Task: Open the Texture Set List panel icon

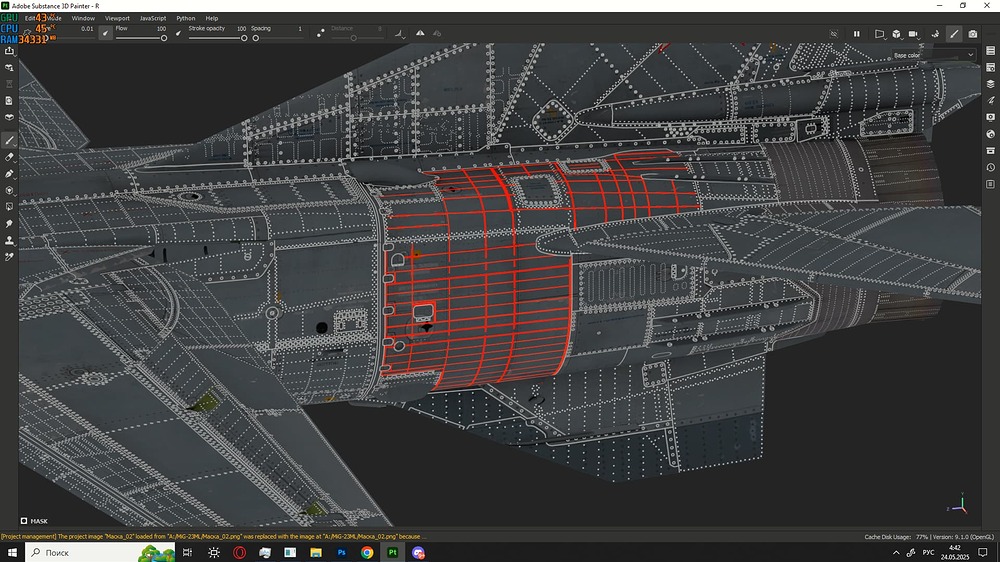Action: (990, 50)
